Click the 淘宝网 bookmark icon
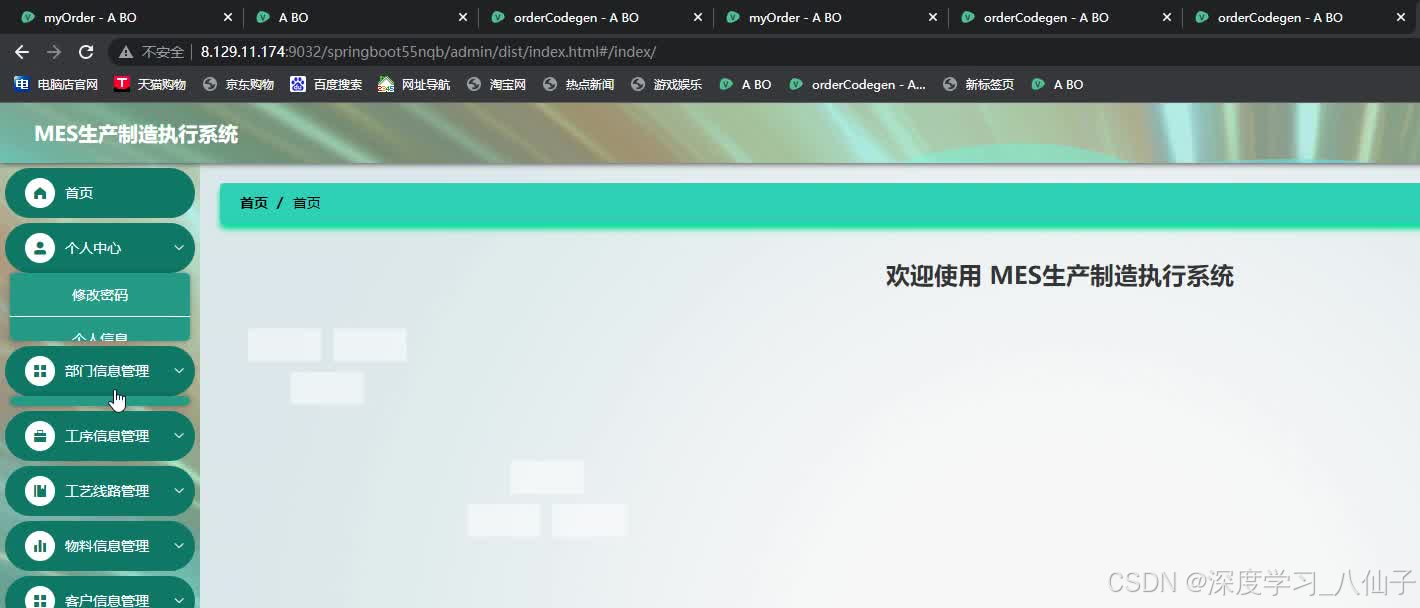1420x608 pixels. point(475,84)
